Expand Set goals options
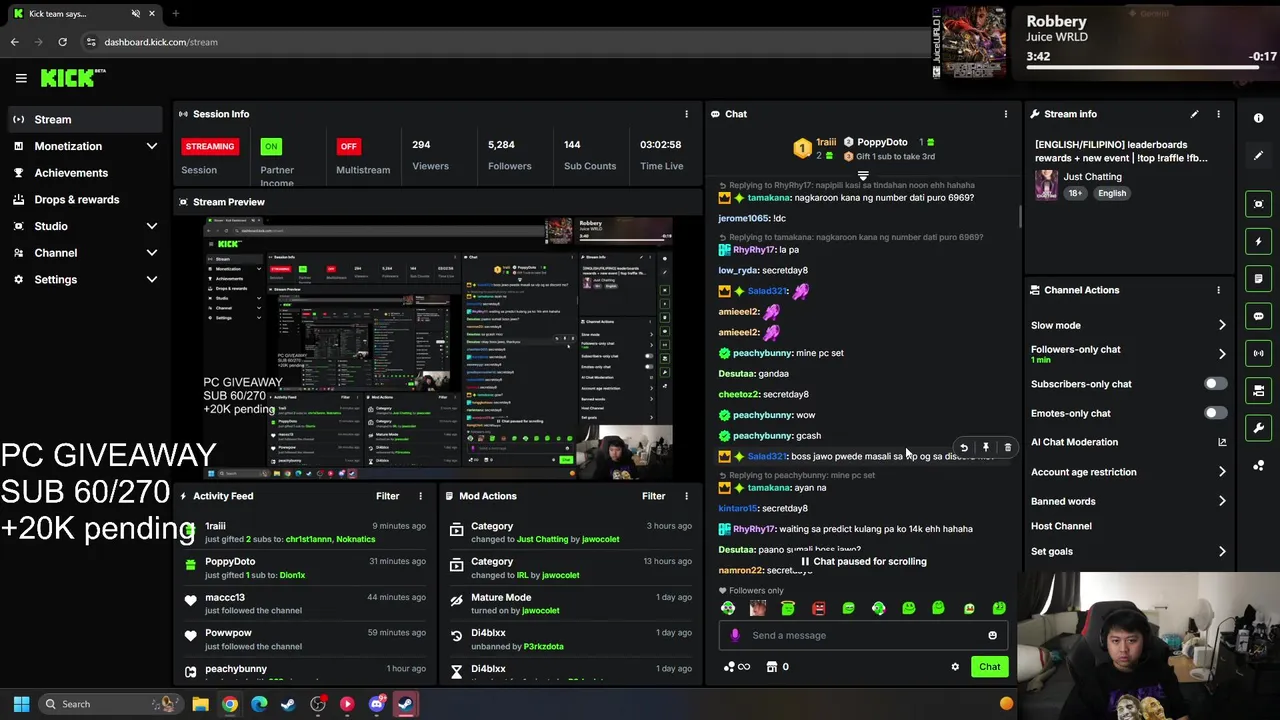 tap(1222, 551)
